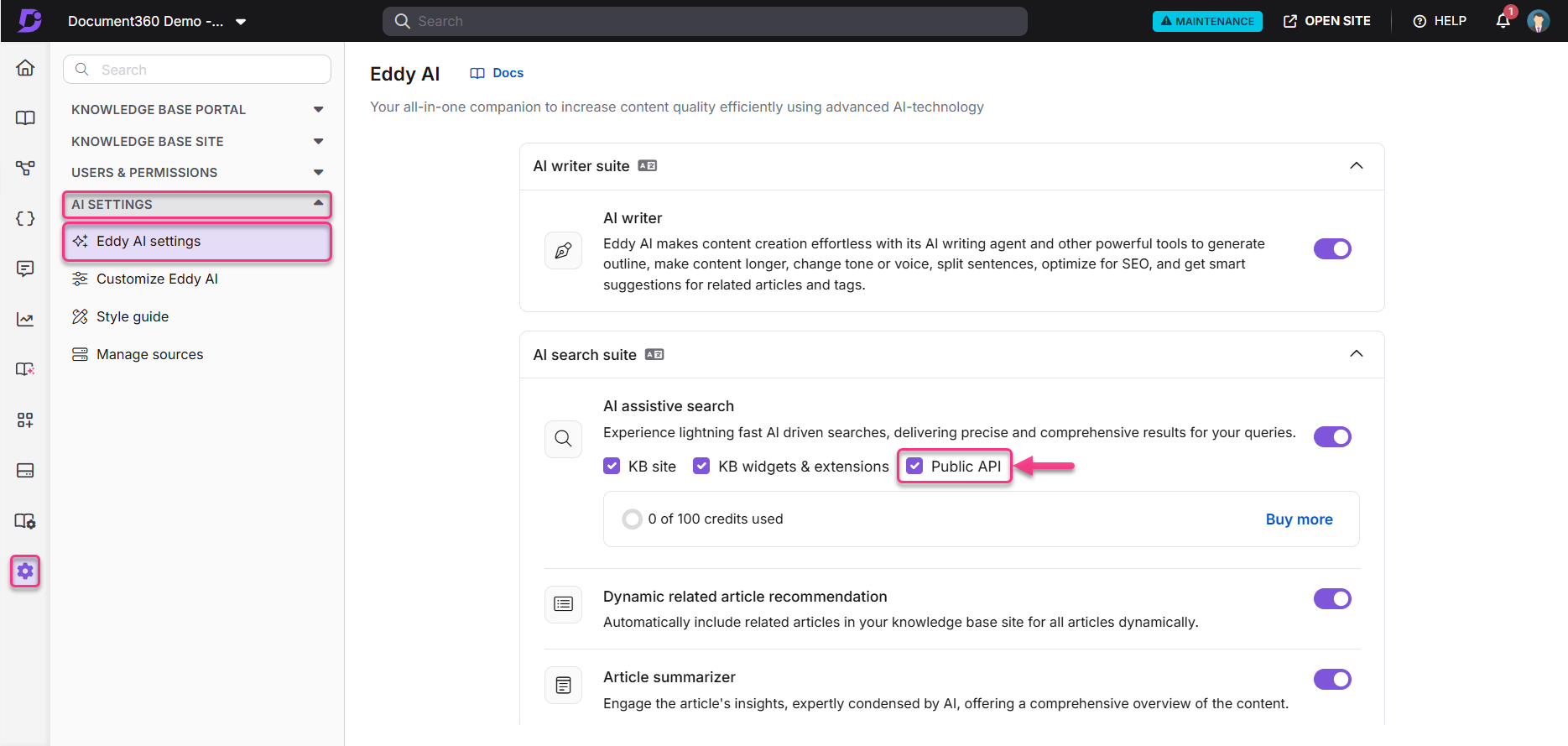Uncheck the KB site checkbox

(612, 466)
